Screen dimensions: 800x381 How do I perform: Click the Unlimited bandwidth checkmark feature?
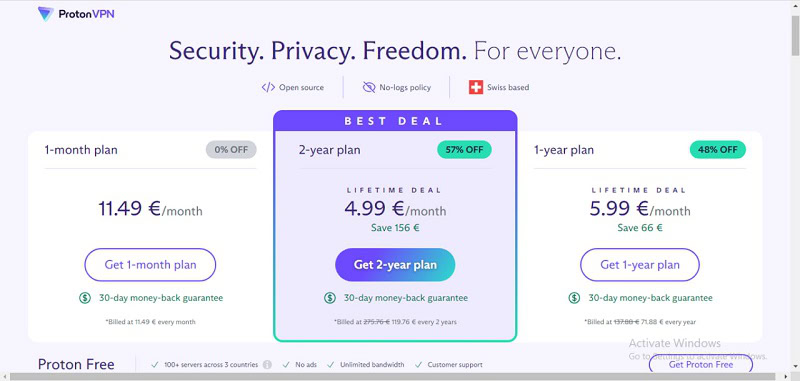pyautogui.click(x=365, y=365)
